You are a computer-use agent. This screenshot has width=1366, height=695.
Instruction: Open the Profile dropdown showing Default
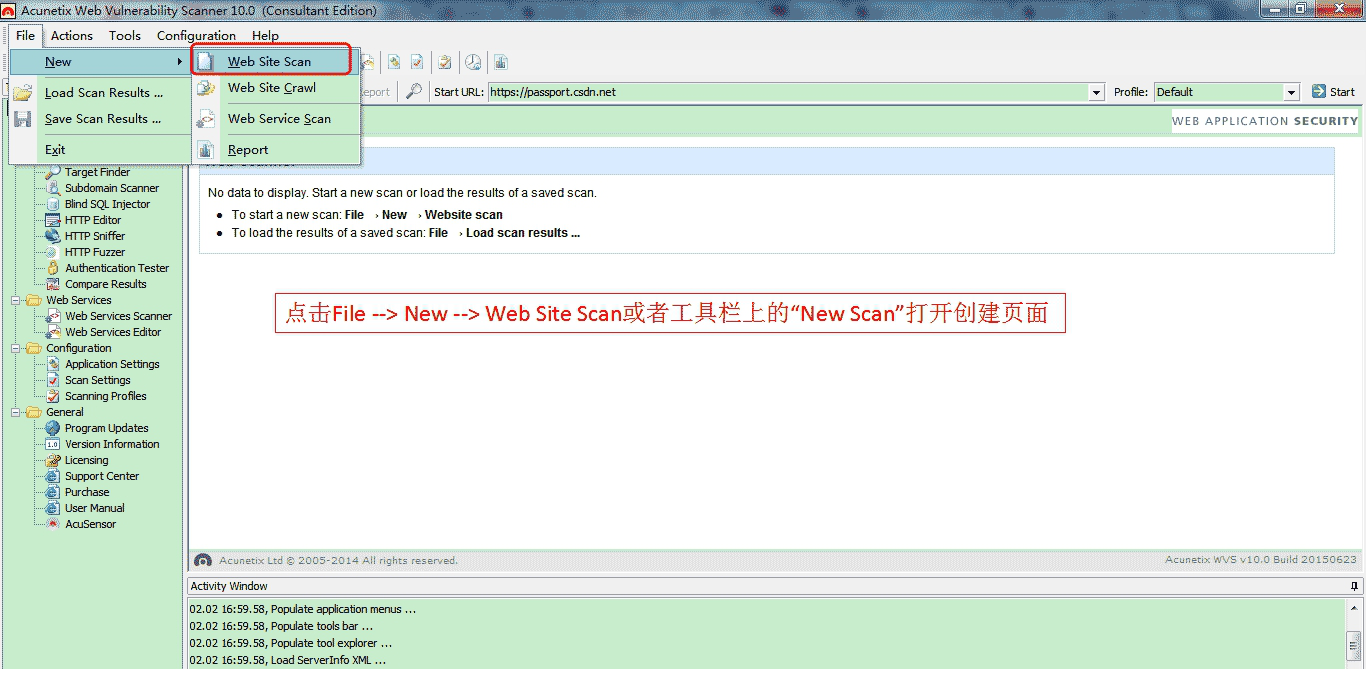pyautogui.click(x=1226, y=92)
